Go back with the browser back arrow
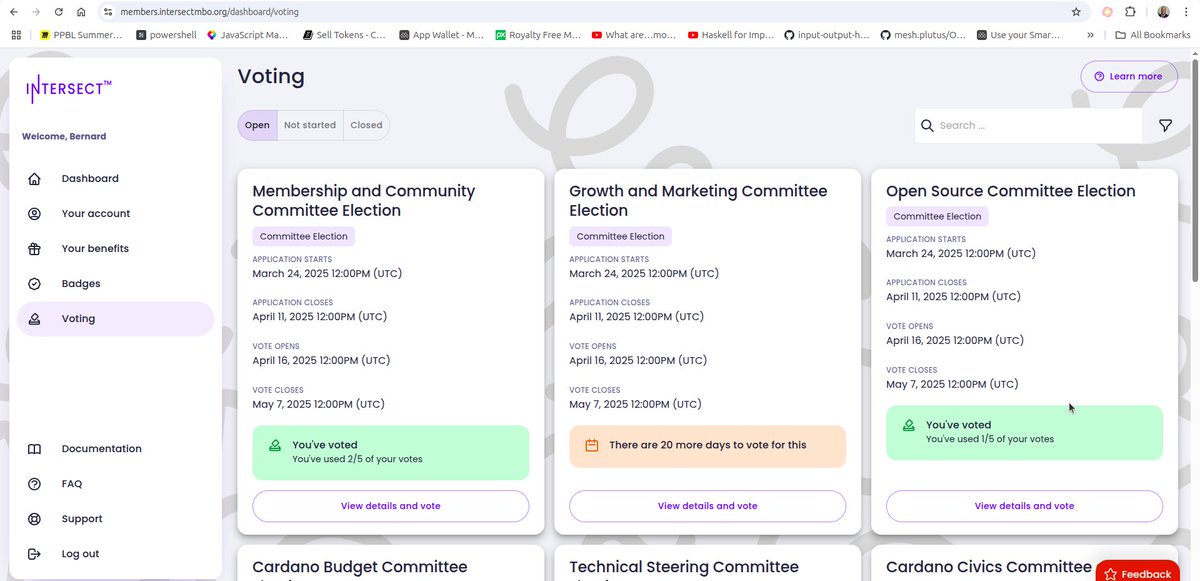This screenshot has height=581, width=1200. 12,12
